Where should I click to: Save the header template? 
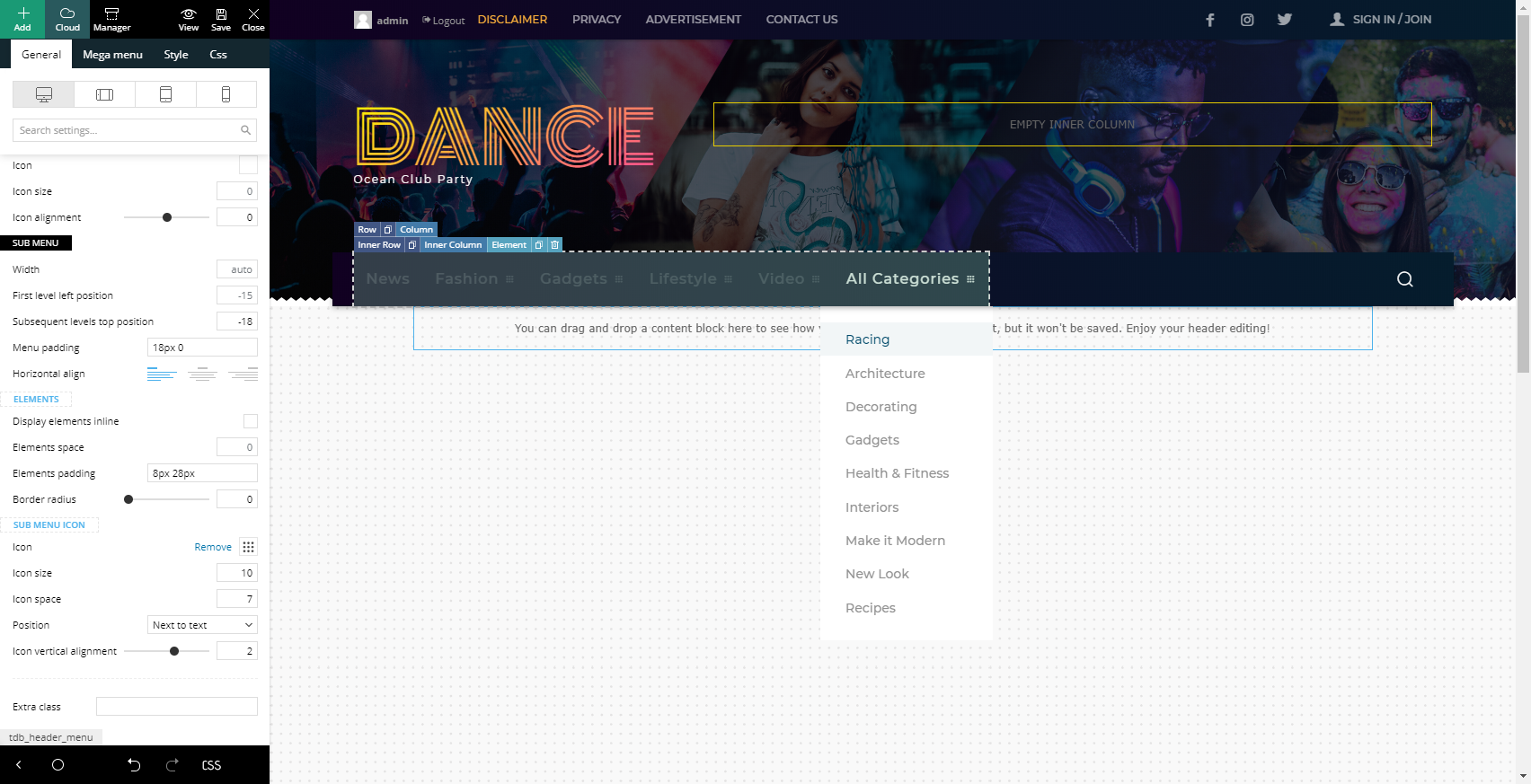point(220,19)
